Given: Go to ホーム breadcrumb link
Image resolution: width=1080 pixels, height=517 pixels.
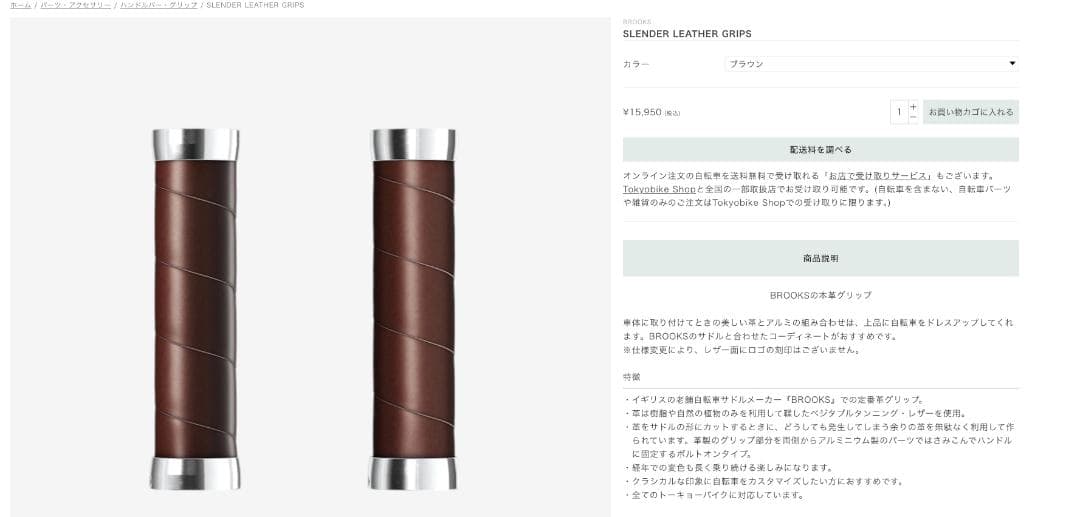Looking at the screenshot, I should (21, 5).
